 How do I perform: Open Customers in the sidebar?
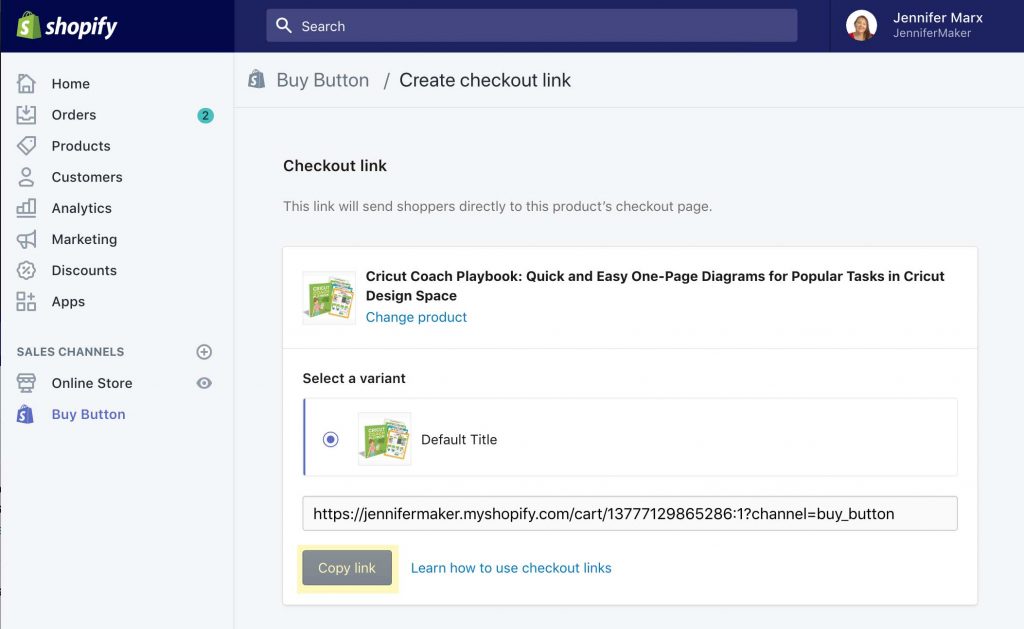tap(87, 177)
